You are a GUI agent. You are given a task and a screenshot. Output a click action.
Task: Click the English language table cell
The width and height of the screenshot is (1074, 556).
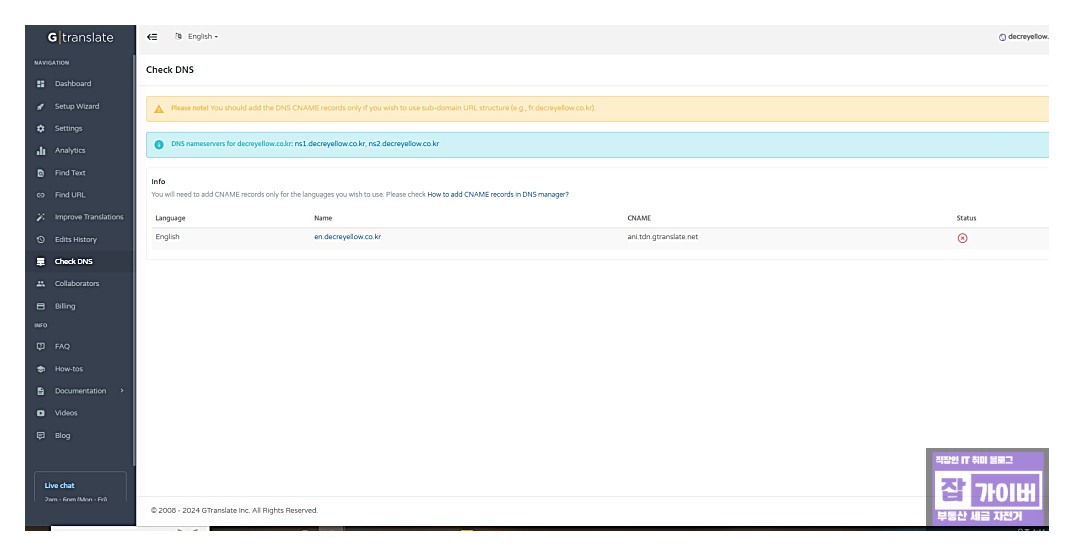[x=167, y=237]
